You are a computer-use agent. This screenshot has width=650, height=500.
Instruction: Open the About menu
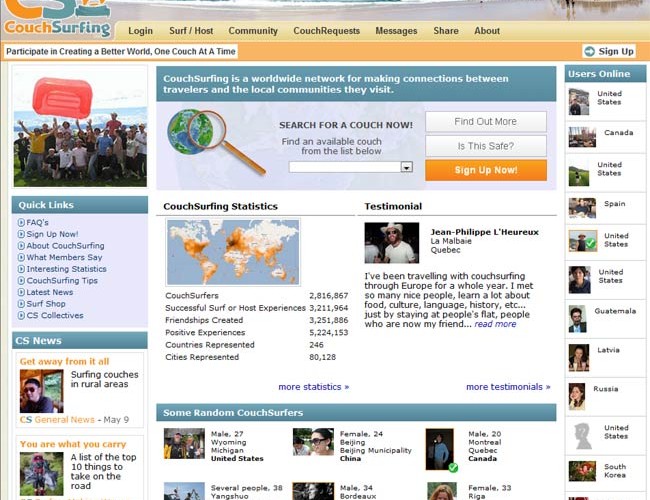click(487, 31)
